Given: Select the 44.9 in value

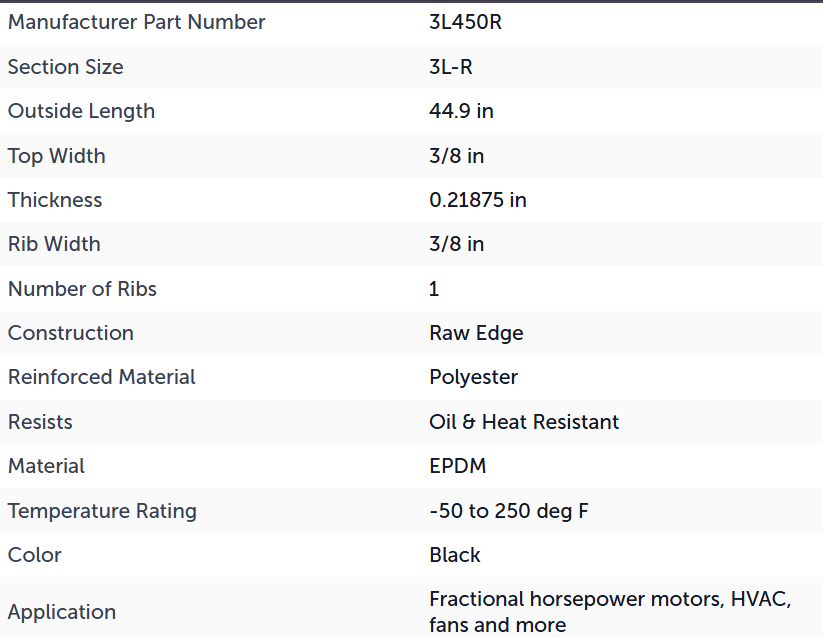Looking at the screenshot, I should 461,111.
